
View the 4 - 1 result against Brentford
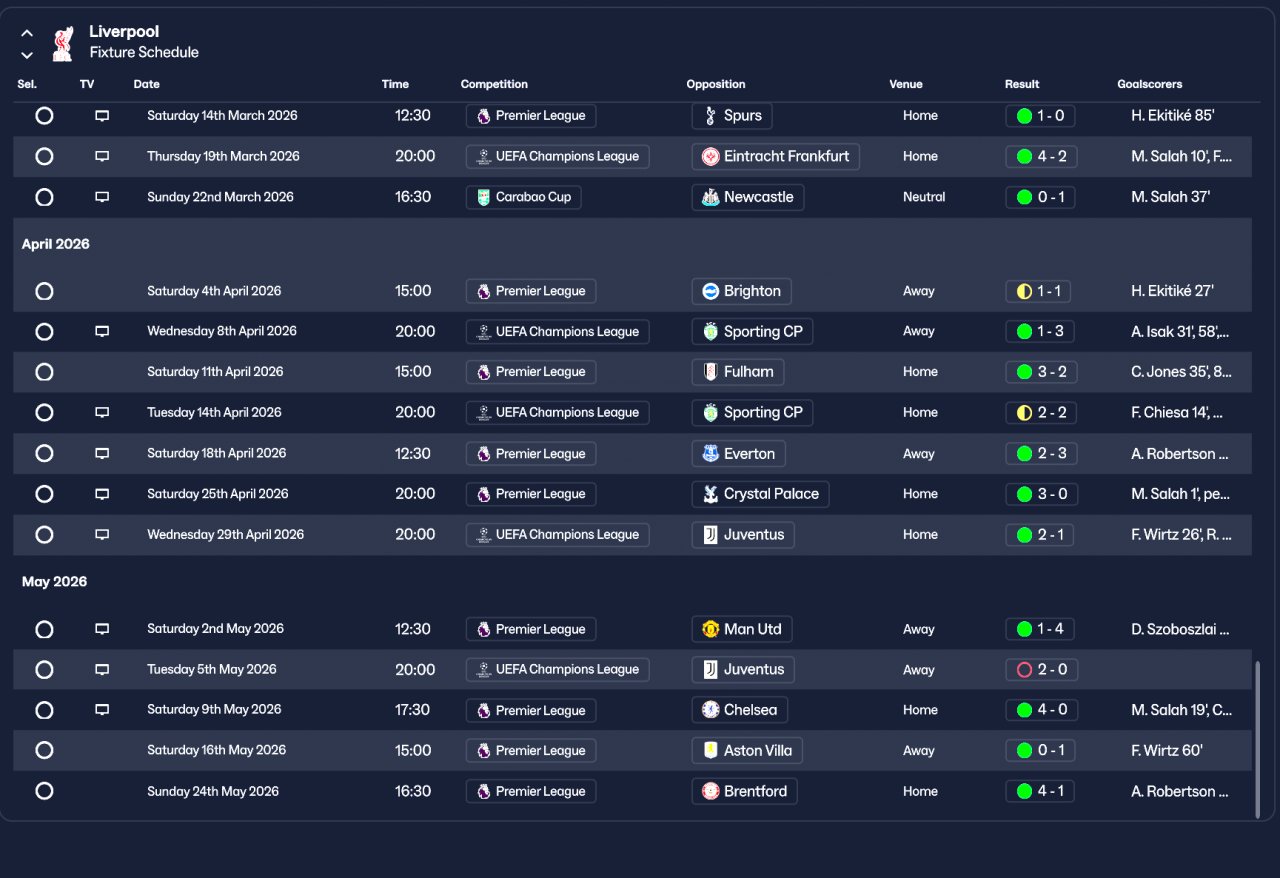pos(1041,791)
